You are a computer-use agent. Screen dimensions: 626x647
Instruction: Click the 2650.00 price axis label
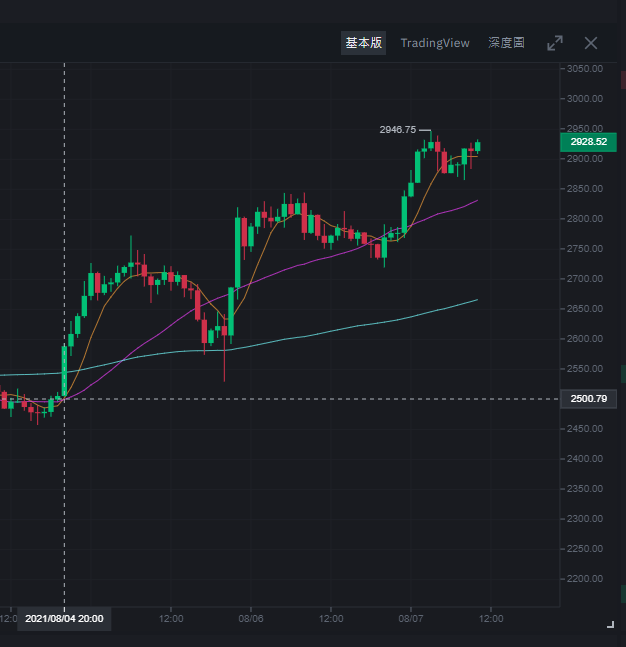pos(585,309)
